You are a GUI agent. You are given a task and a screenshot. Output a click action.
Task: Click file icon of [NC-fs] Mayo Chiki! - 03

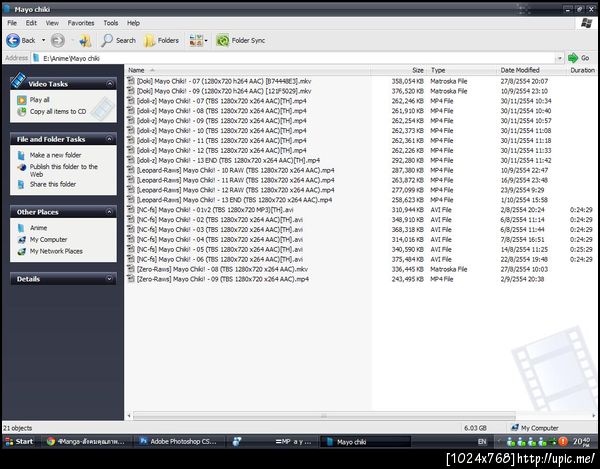click(131, 230)
